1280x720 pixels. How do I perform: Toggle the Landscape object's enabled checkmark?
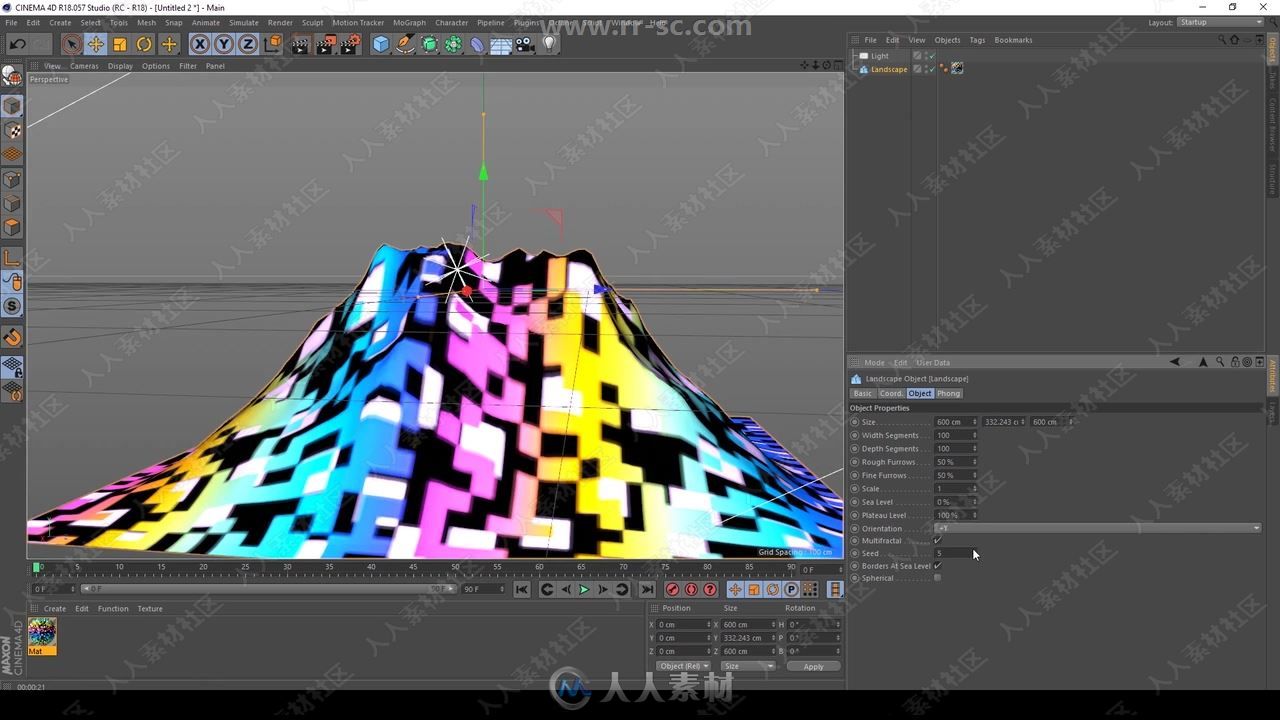tap(932, 69)
